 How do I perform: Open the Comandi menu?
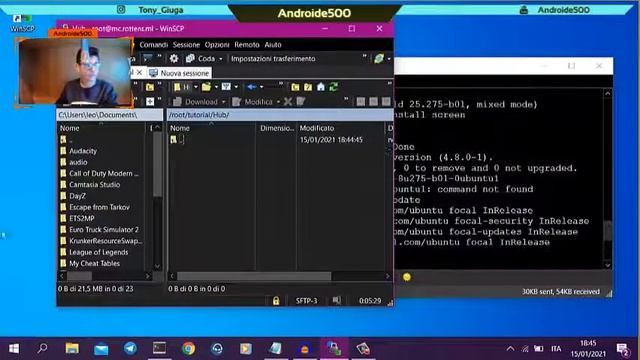(x=153, y=45)
